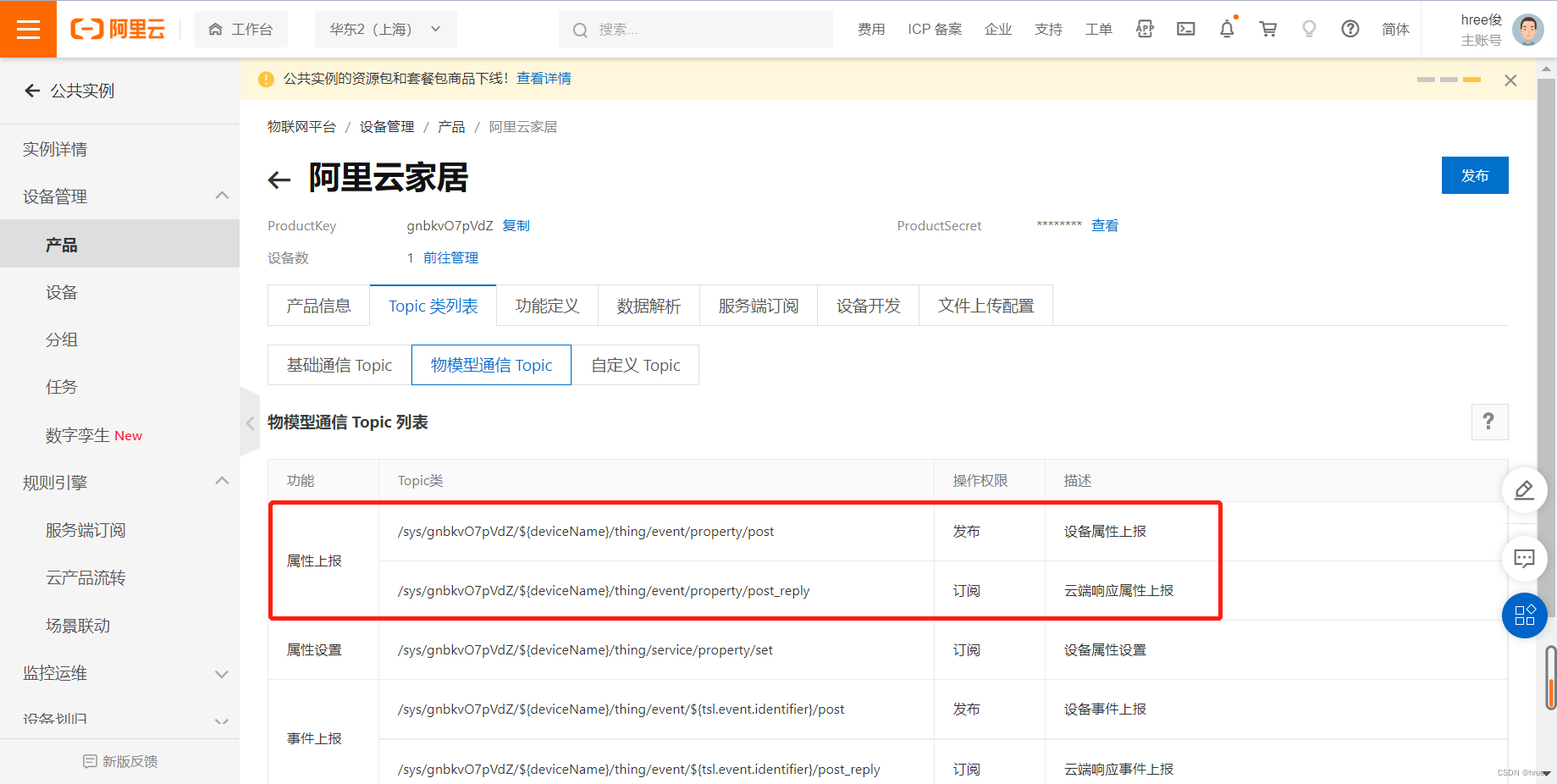The width and height of the screenshot is (1557, 784).
Task: Select the property/set topic text
Action: tap(585, 650)
